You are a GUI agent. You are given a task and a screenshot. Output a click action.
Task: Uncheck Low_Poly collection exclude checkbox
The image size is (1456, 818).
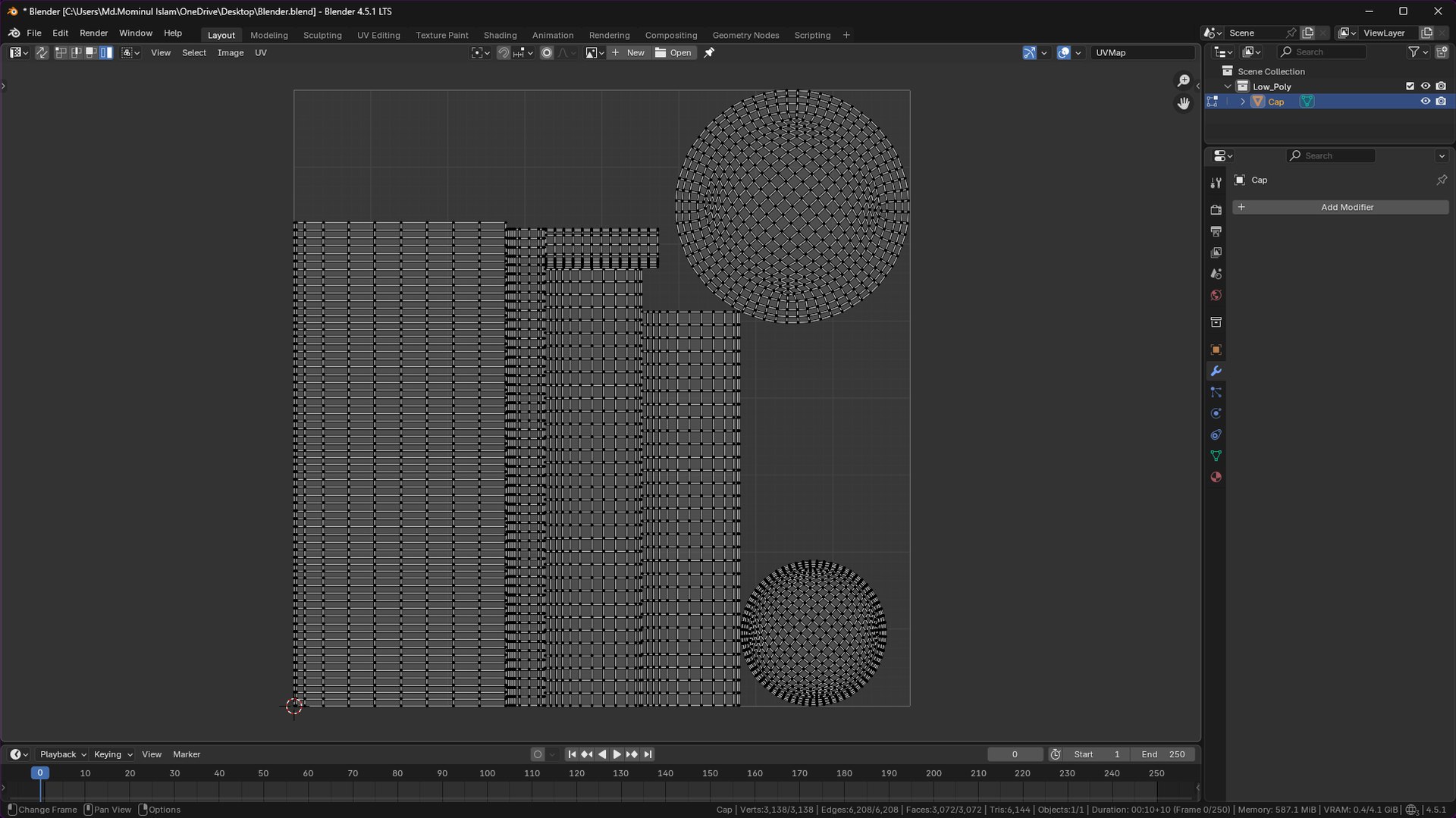pyautogui.click(x=1410, y=86)
